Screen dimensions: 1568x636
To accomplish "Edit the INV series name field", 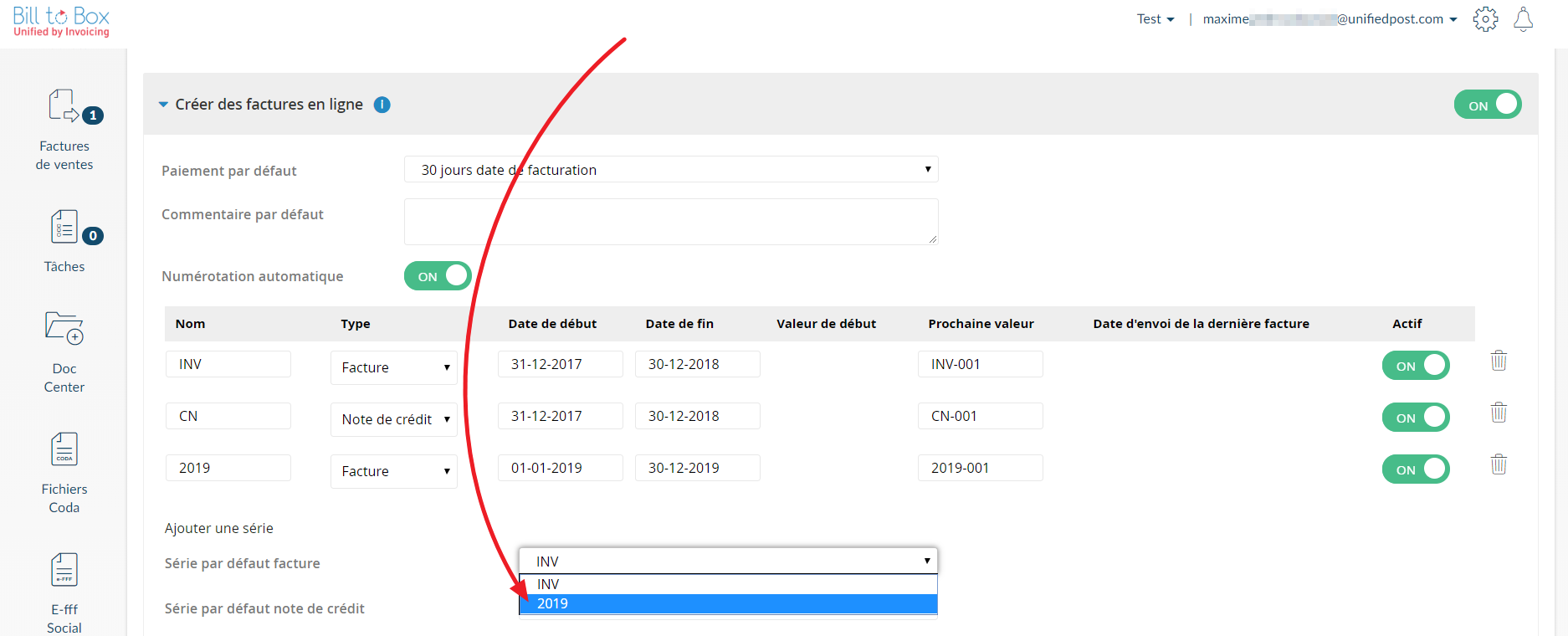I will click(x=228, y=364).
